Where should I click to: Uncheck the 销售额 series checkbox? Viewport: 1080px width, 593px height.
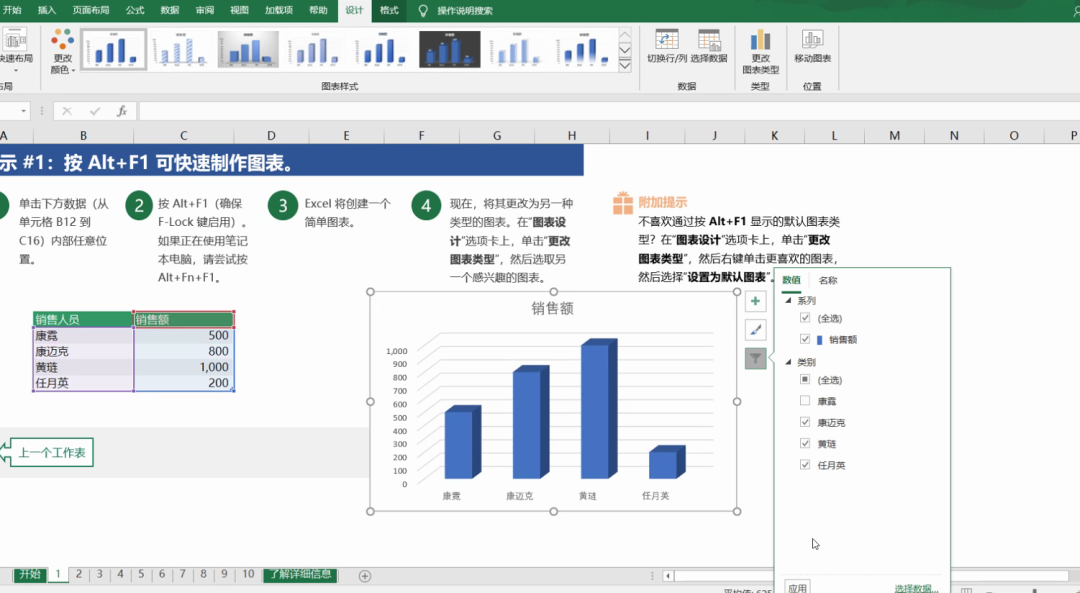coord(805,340)
